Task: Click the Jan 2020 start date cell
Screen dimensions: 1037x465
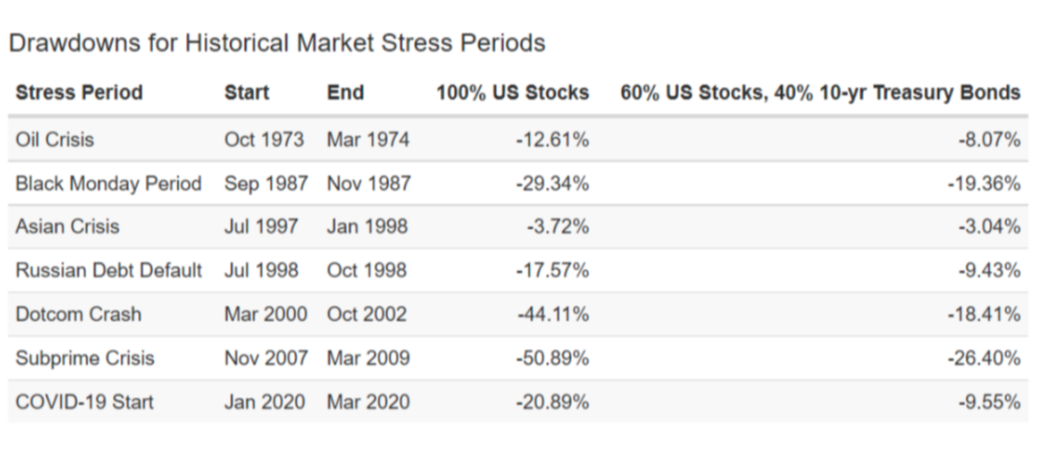Action: [x=264, y=402]
